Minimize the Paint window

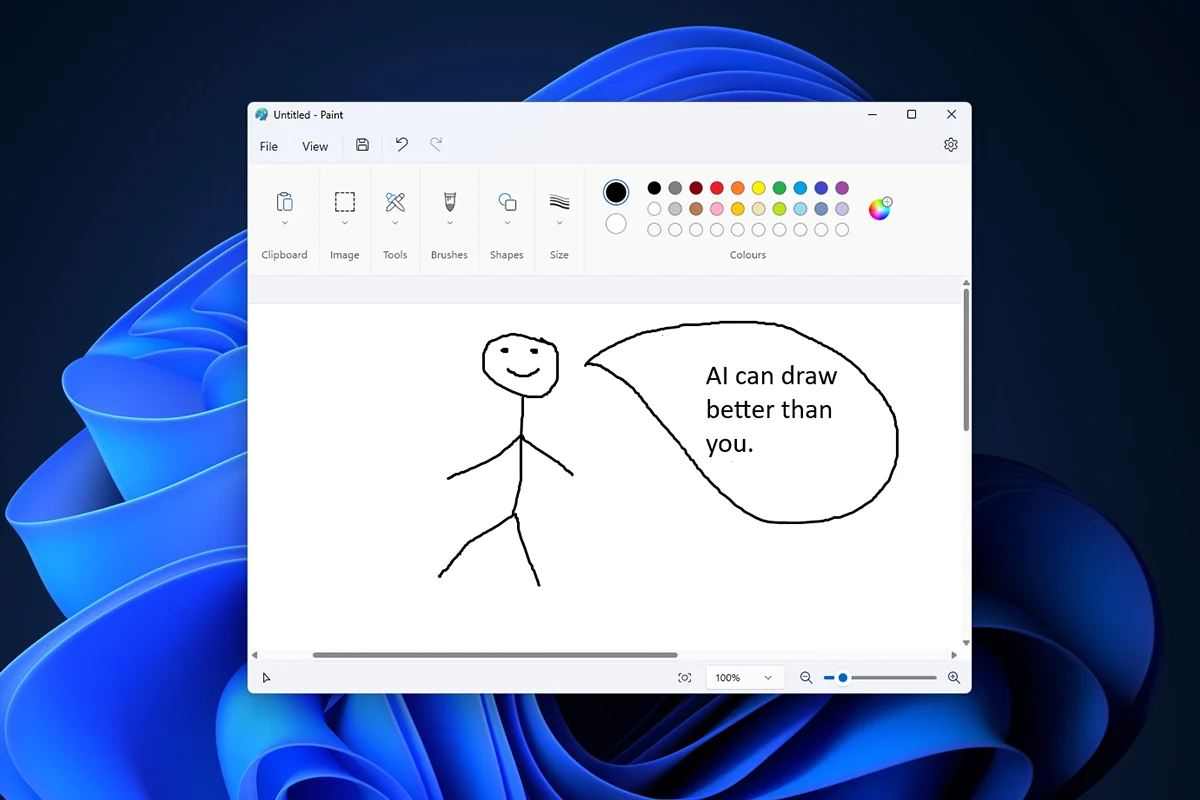pyautogui.click(x=873, y=115)
